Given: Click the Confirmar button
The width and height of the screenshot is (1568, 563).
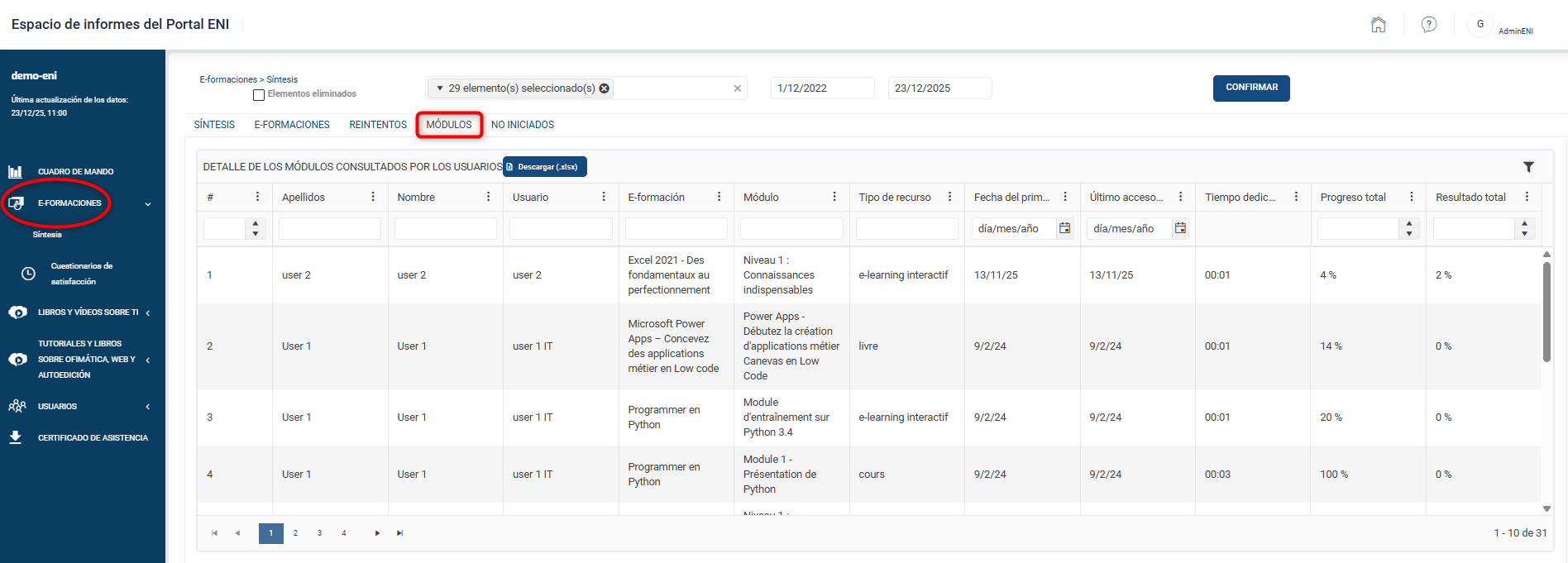Looking at the screenshot, I should click(x=1251, y=88).
